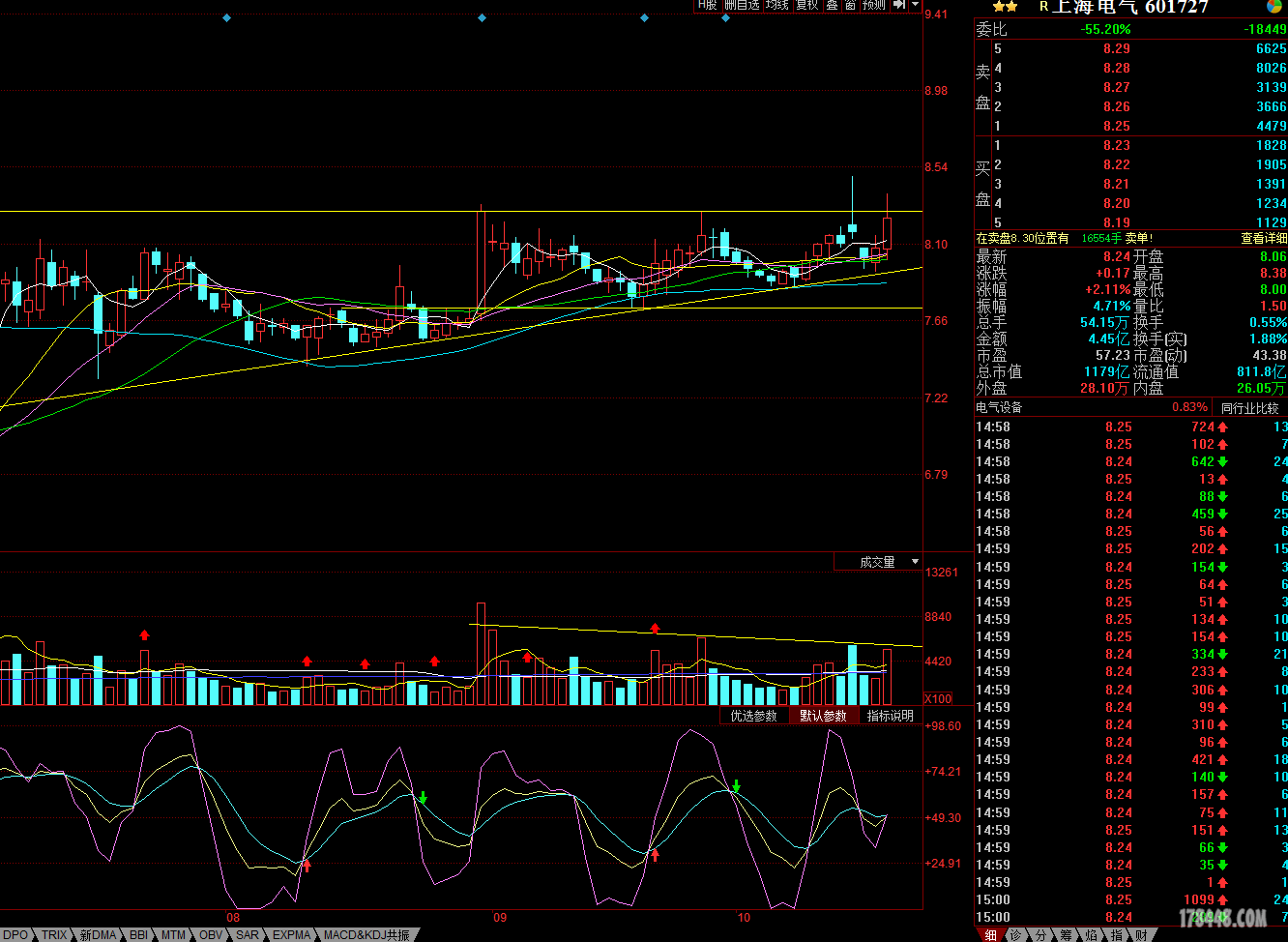Click the 09 date label on time axis

coord(500,917)
